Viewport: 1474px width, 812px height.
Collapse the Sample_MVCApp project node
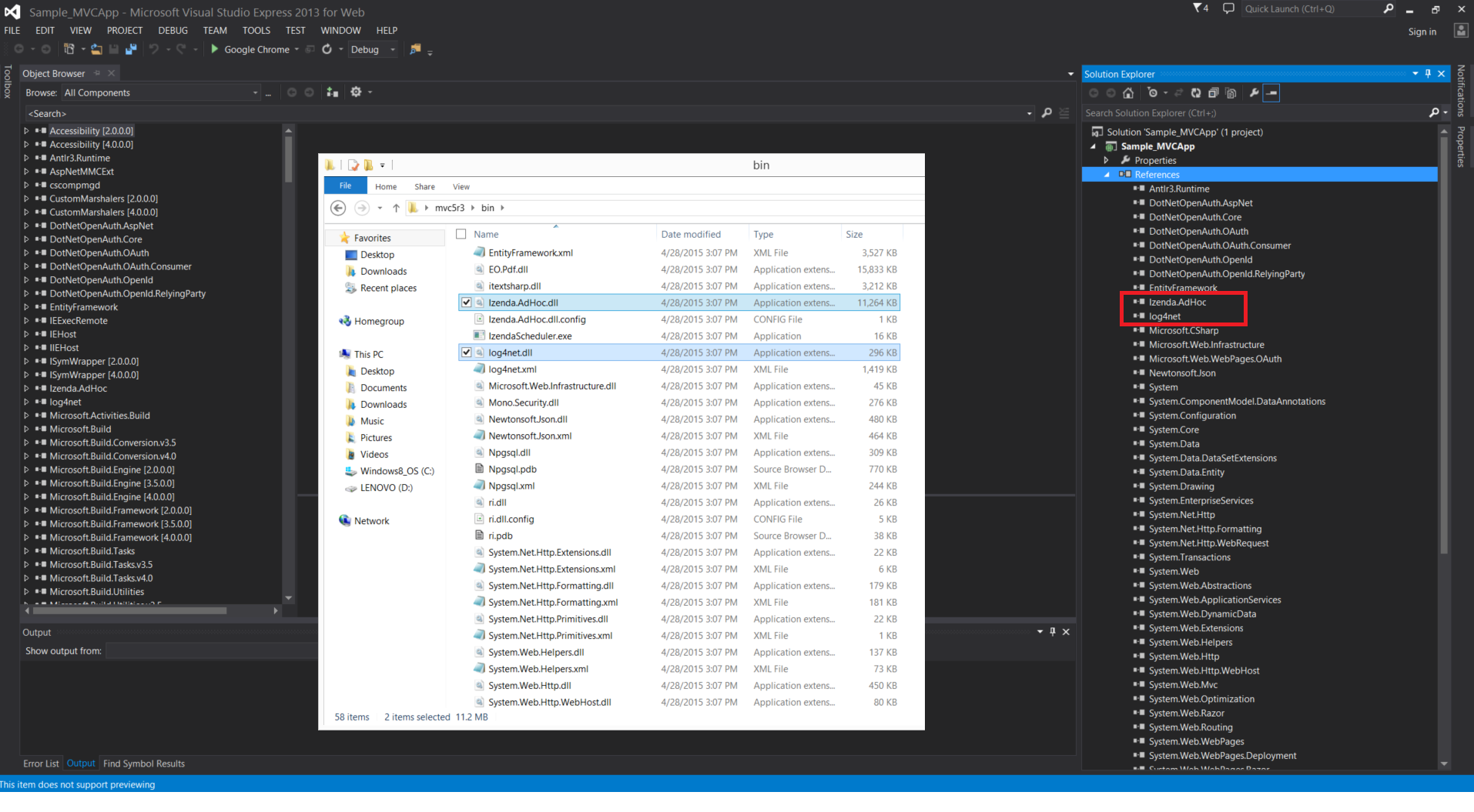[x=1093, y=146]
